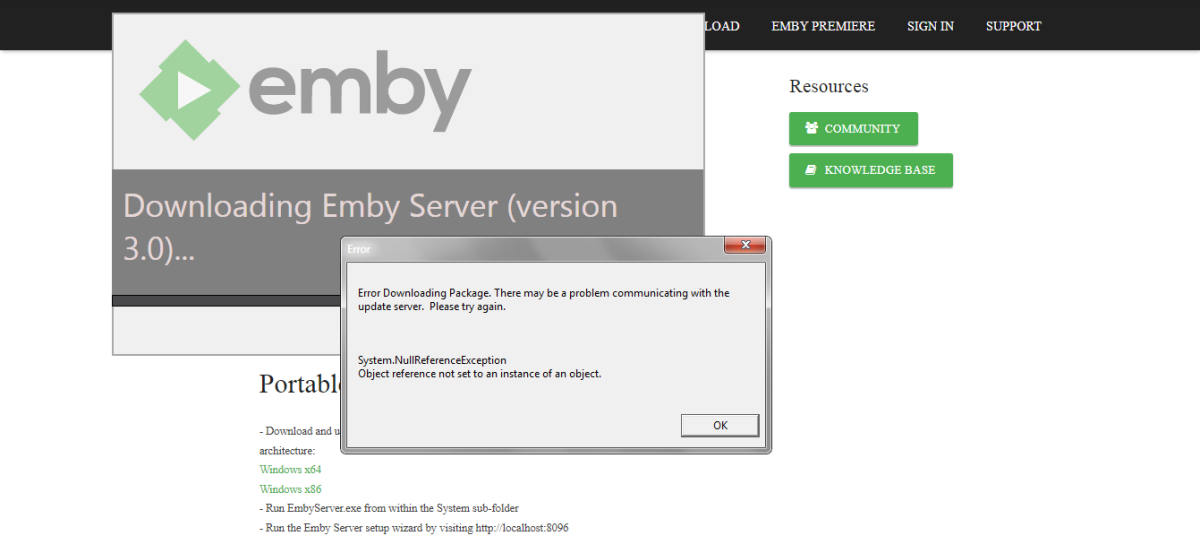Click the Emby Server download progress bar
Viewport: 1200px width, 553px height.
226,300
